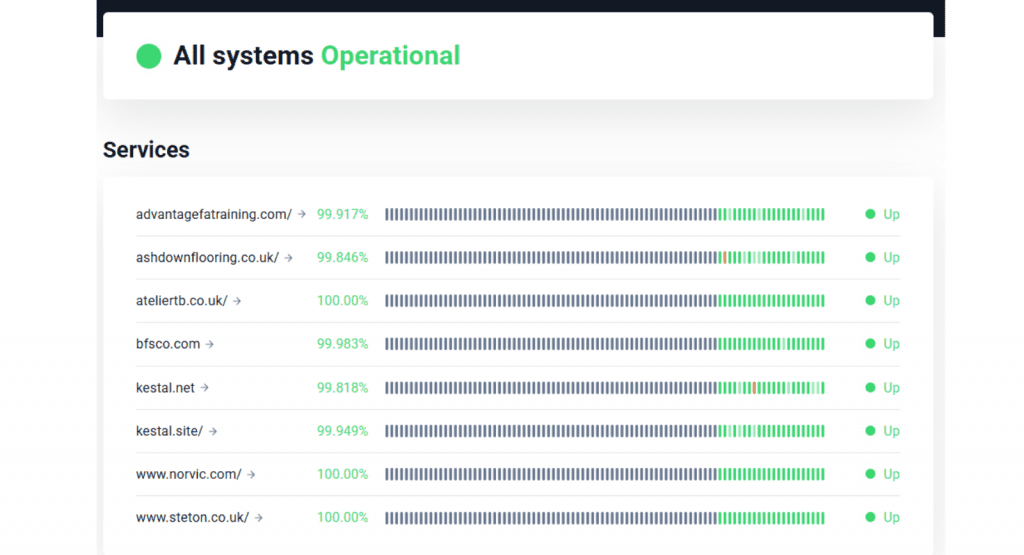Click the red downtime bar in kestal.net uptime chart
This screenshot has height=555, width=1024.
[x=754, y=388]
